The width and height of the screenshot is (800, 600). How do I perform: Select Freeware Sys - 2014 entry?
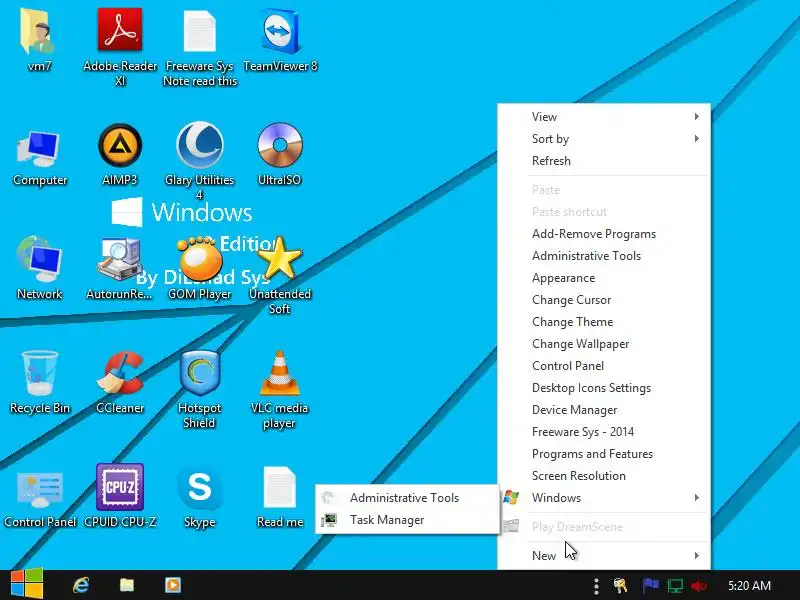coord(604,431)
